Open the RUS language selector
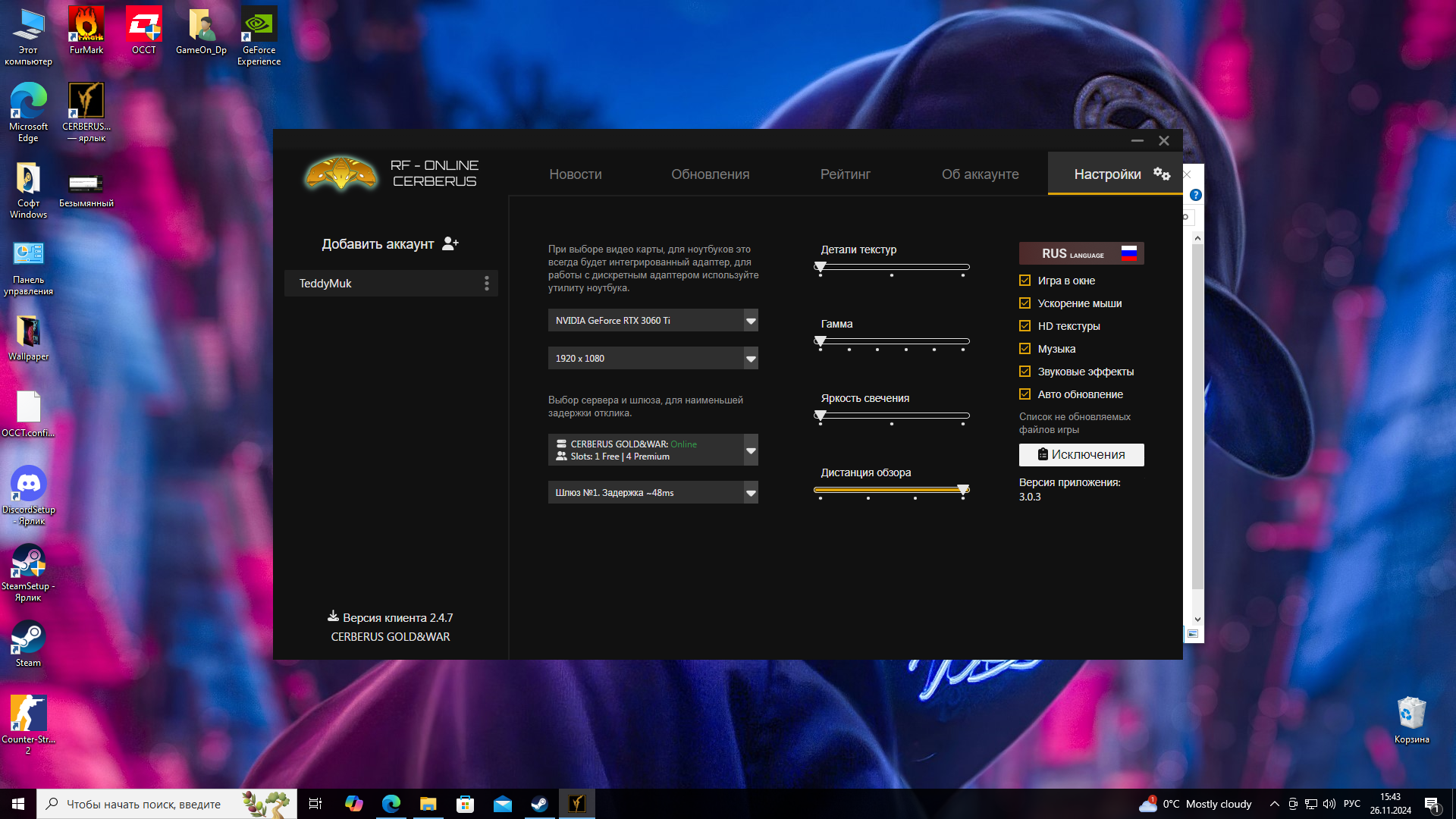The height and width of the screenshot is (819, 1456). coord(1081,253)
